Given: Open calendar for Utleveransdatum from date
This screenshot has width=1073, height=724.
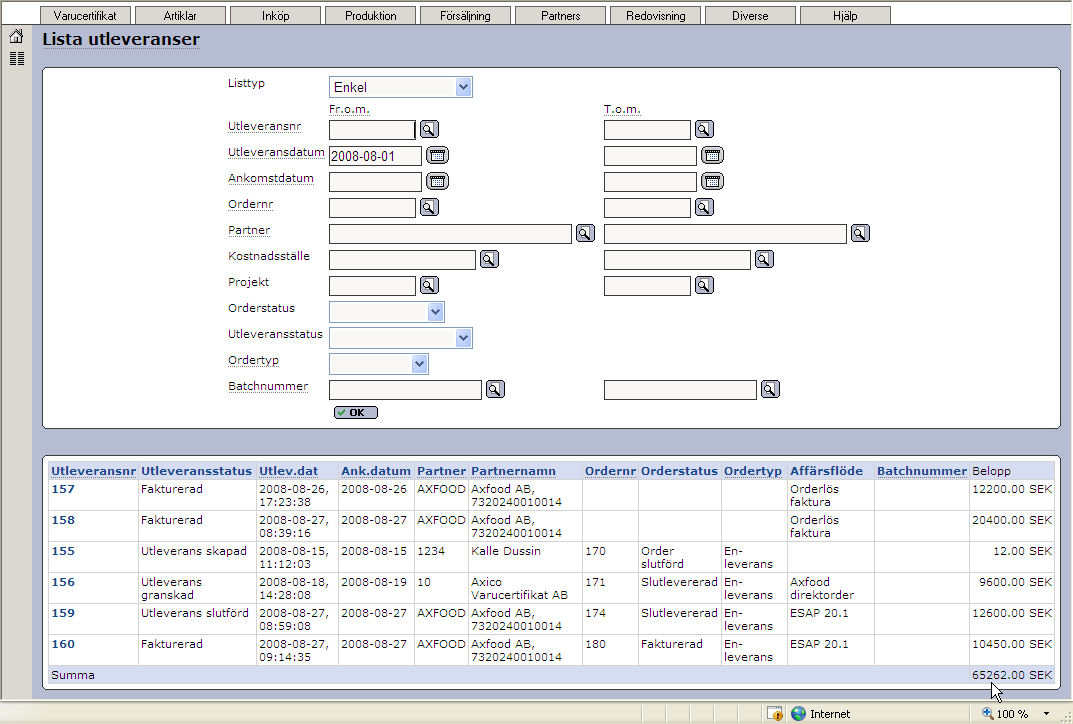Looking at the screenshot, I should (437, 155).
